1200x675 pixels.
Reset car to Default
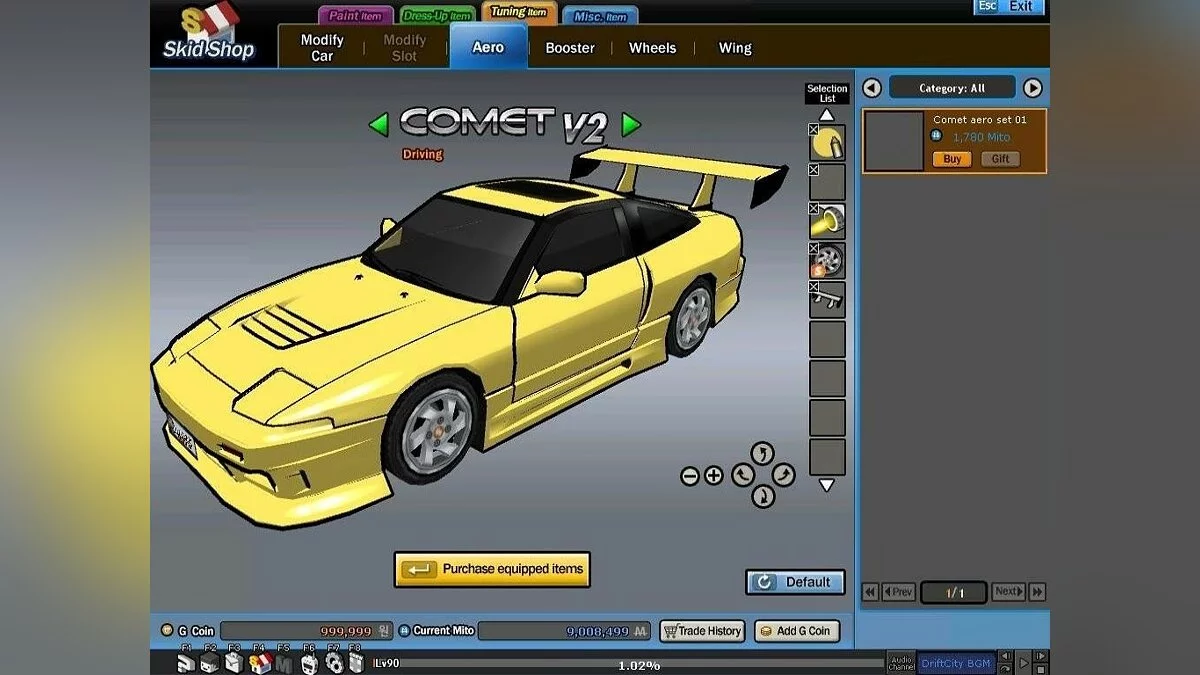795,582
